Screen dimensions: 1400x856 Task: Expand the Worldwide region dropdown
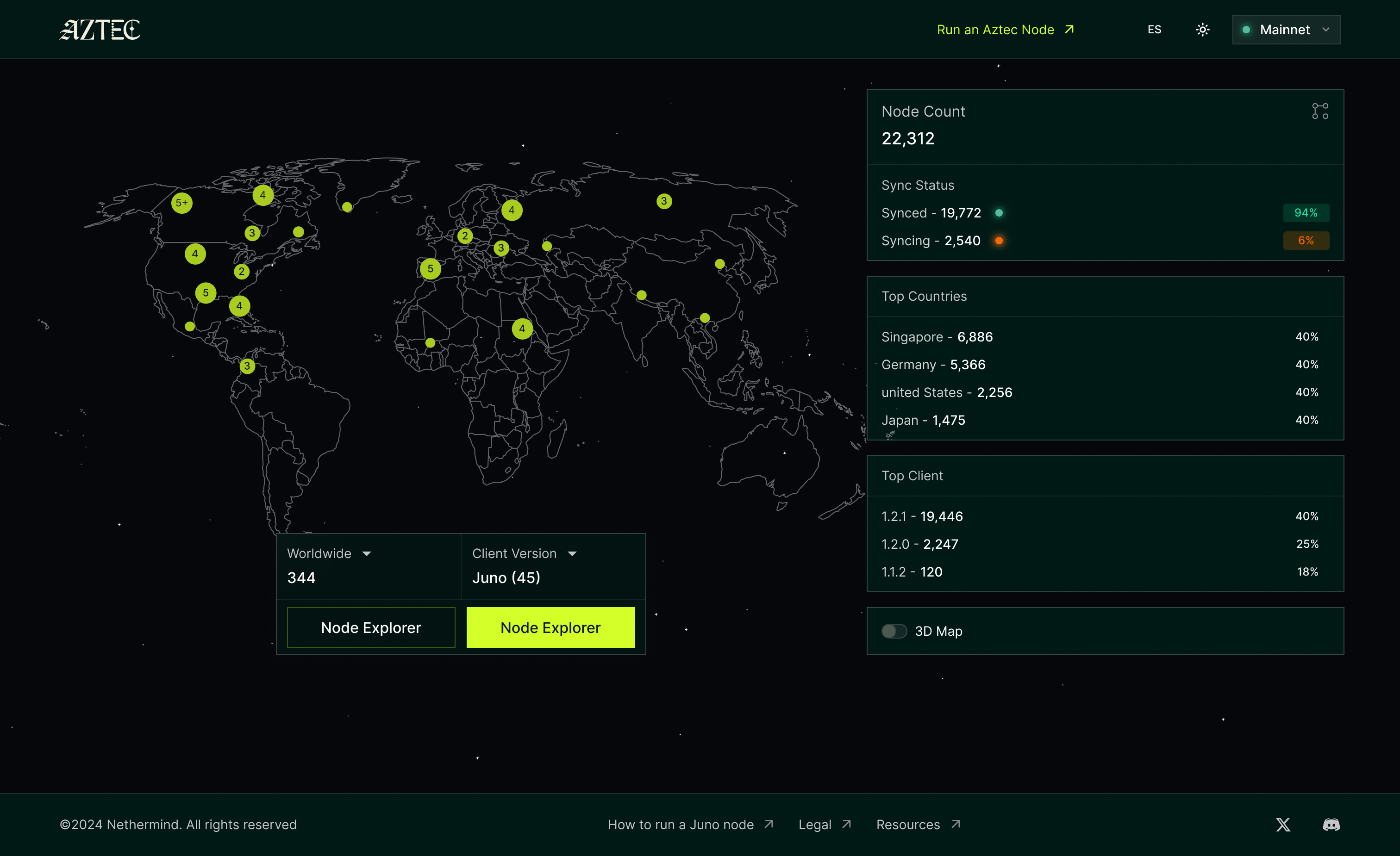point(329,553)
